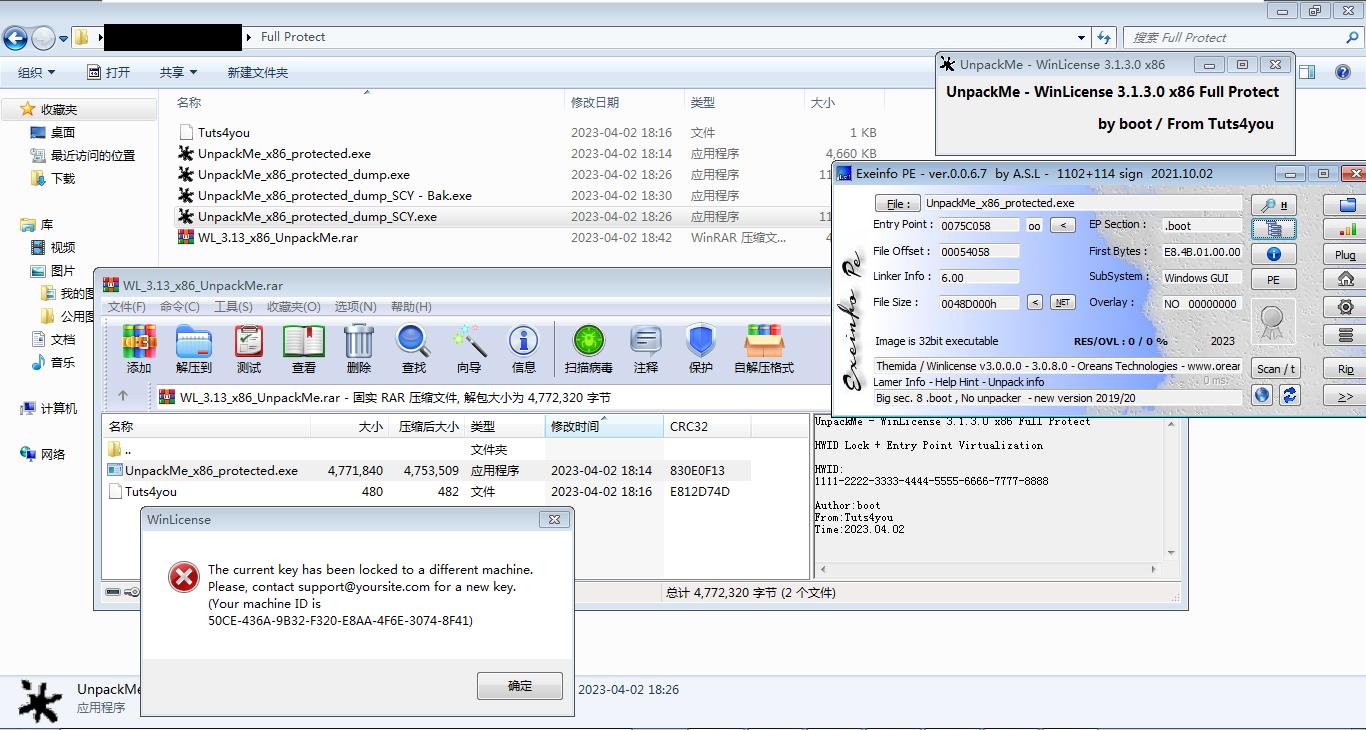The image size is (1366, 730).
Task: Select WL_3.13_x86_UnpackMe.rar in the Explorer list
Action: point(278,237)
